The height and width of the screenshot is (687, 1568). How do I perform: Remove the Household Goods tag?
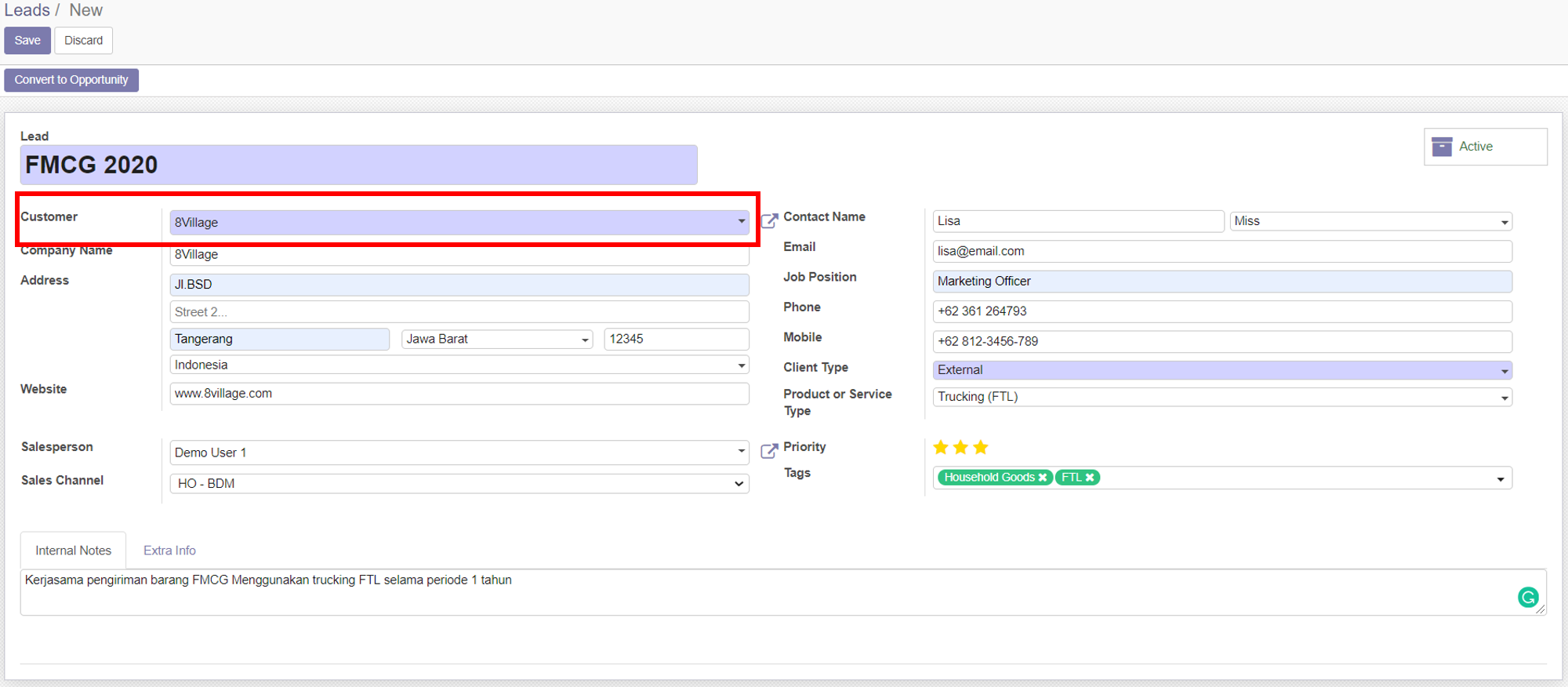coord(1043,478)
